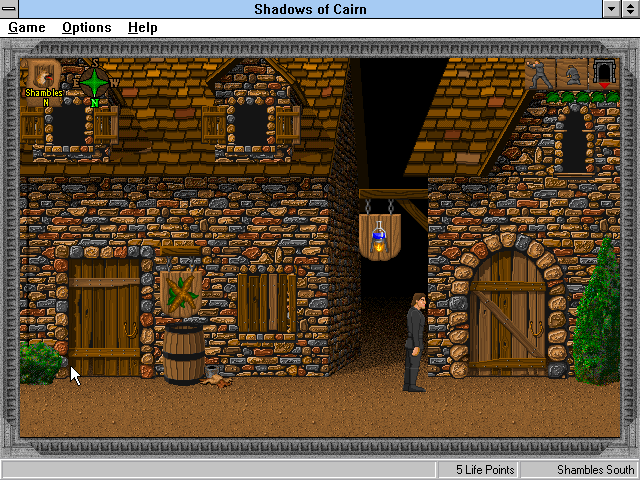Click the arched wooden door on the right
Image resolution: width=640 pixels, height=480 pixels.
point(509,310)
